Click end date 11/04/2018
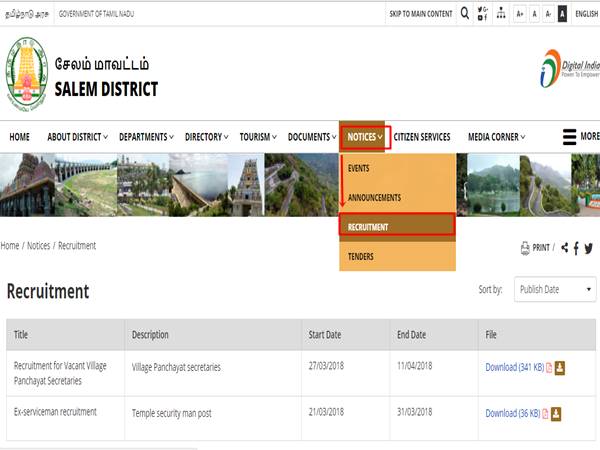The height and width of the screenshot is (450, 600). 414,366
